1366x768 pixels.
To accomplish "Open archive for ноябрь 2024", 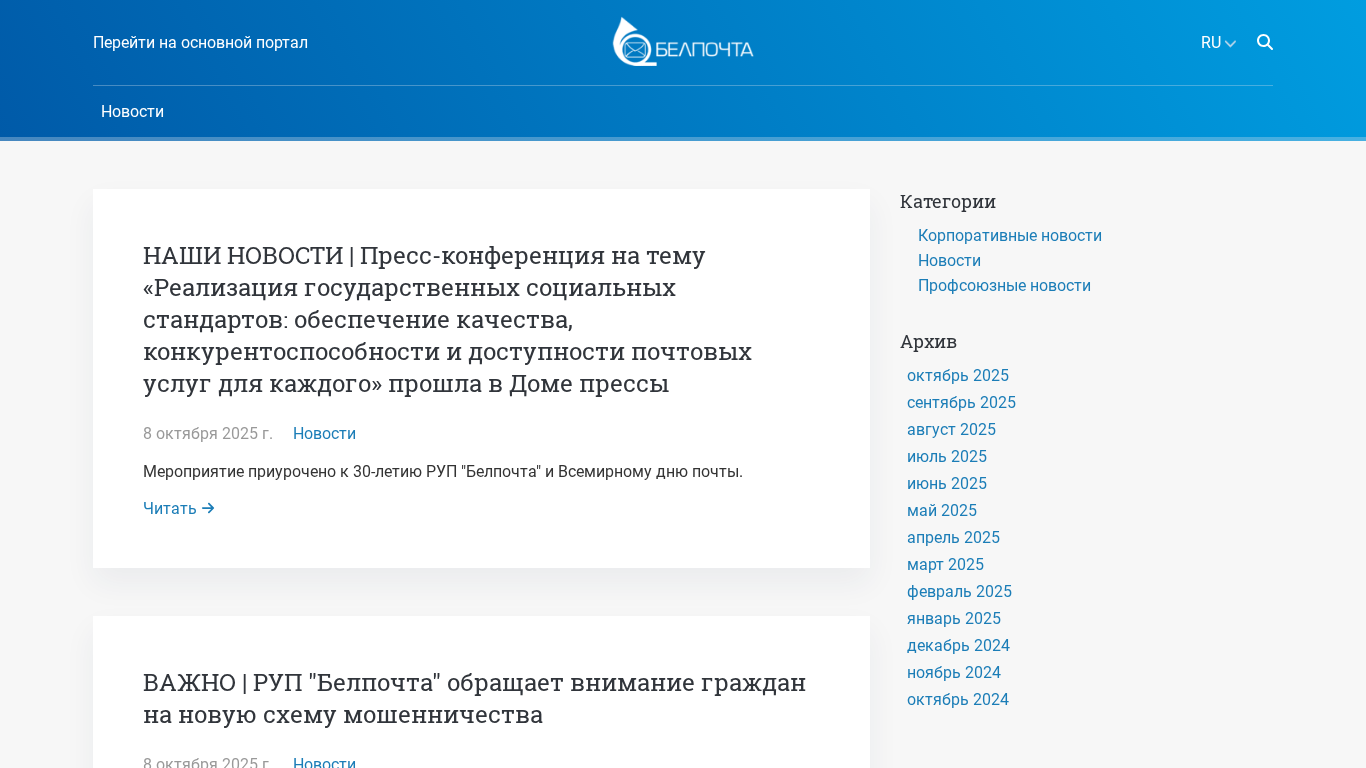I will [954, 672].
